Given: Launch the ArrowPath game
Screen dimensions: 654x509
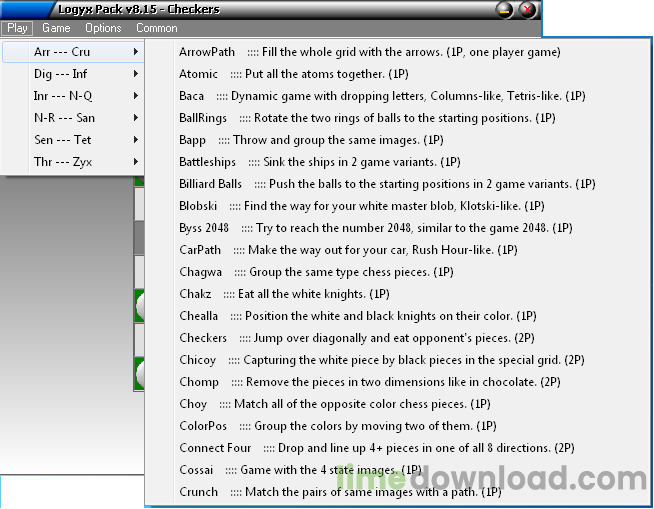Looking at the screenshot, I should point(398,52).
